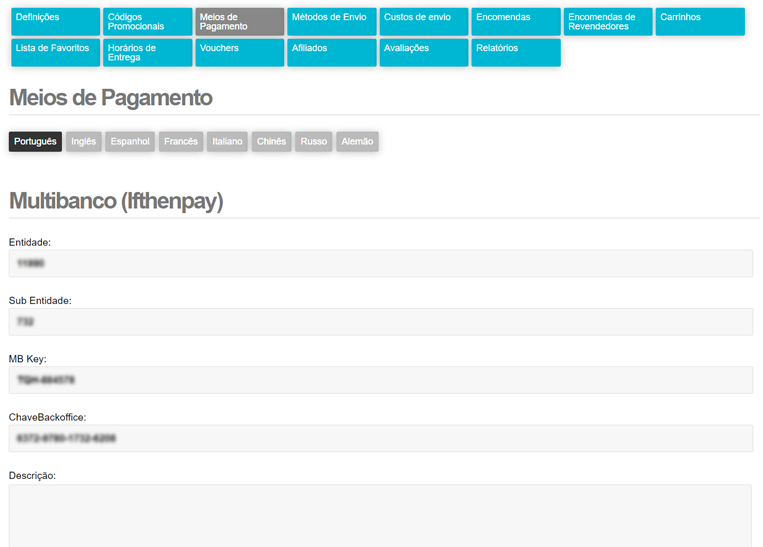Open Lista de Favoritos tab
This screenshot has width=763, height=547.
(55, 53)
